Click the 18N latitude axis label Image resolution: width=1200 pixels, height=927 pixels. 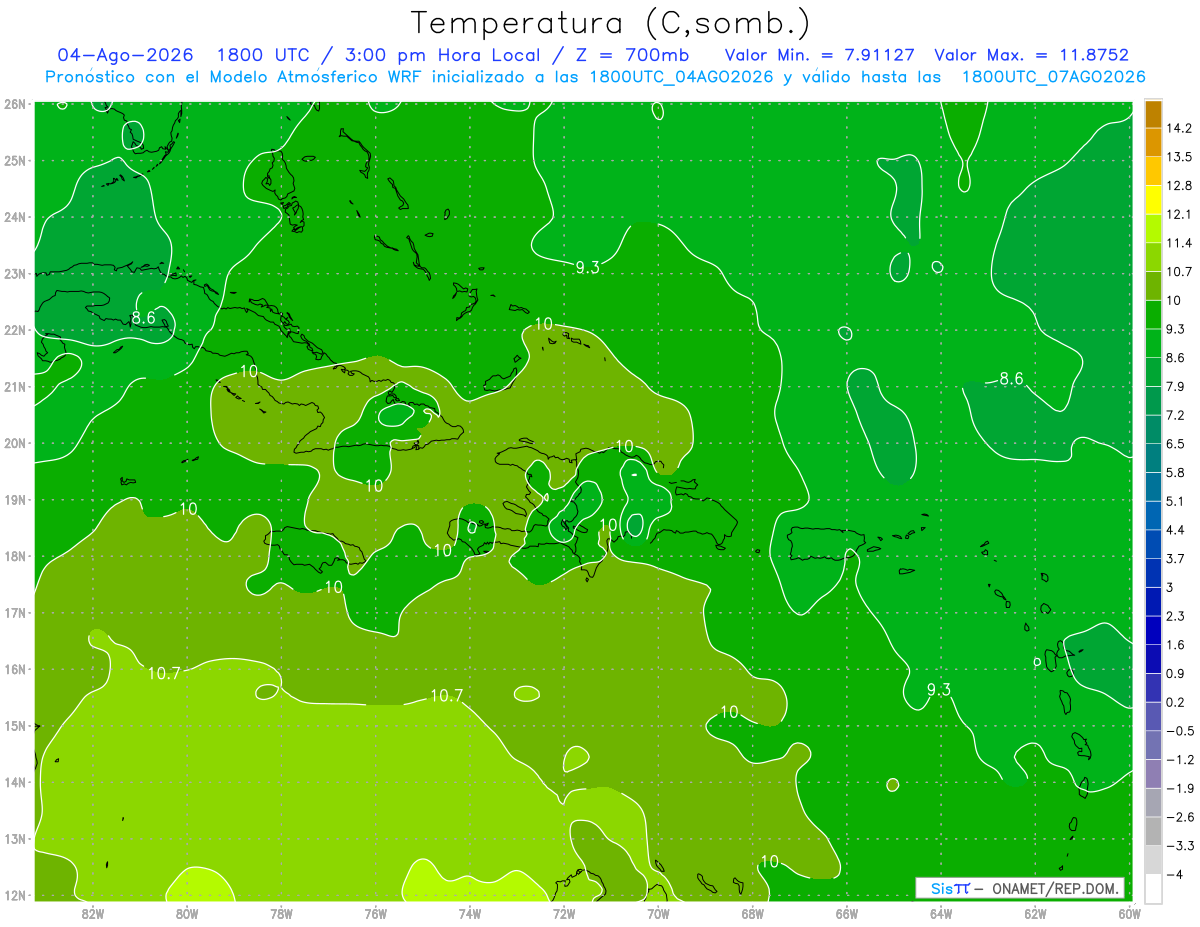[x=14, y=556]
